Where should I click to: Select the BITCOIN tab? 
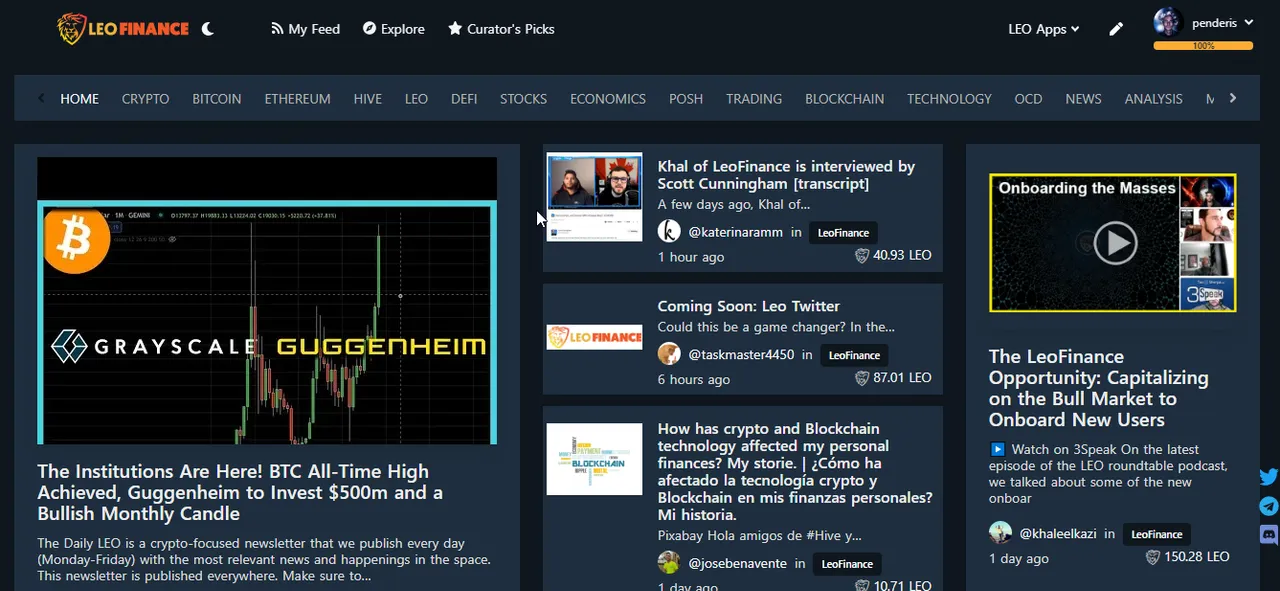coord(217,99)
